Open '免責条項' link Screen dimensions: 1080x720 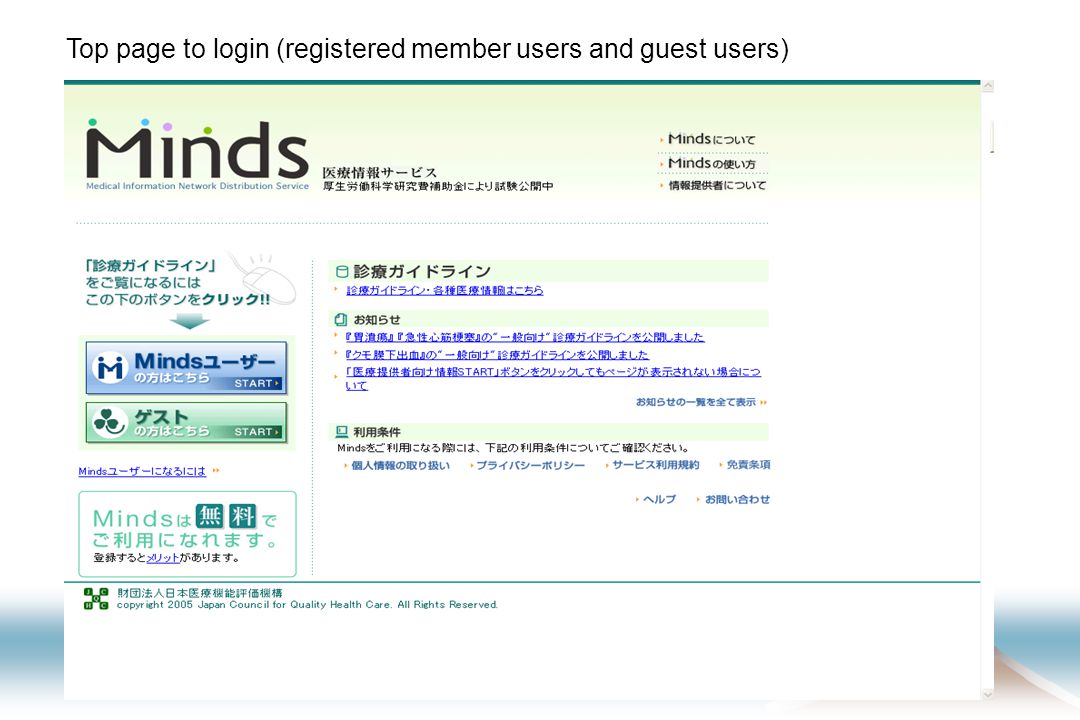(748, 465)
